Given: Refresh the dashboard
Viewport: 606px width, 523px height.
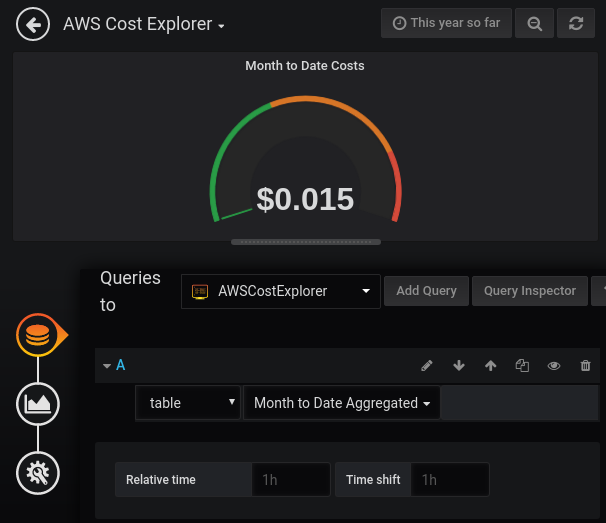Looking at the screenshot, I should point(576,23).
